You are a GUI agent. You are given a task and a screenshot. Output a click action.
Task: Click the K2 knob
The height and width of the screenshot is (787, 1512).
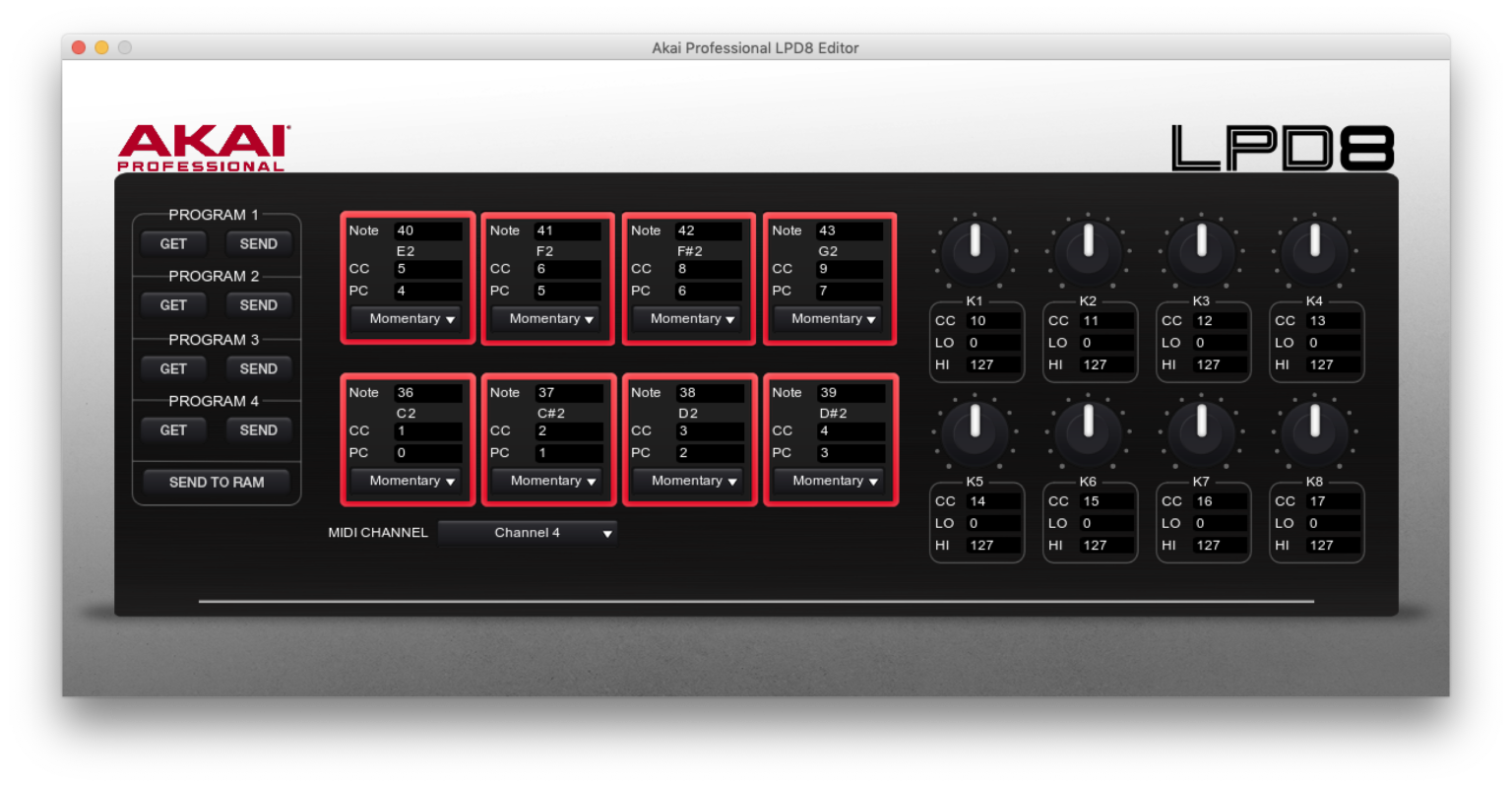1088,251
